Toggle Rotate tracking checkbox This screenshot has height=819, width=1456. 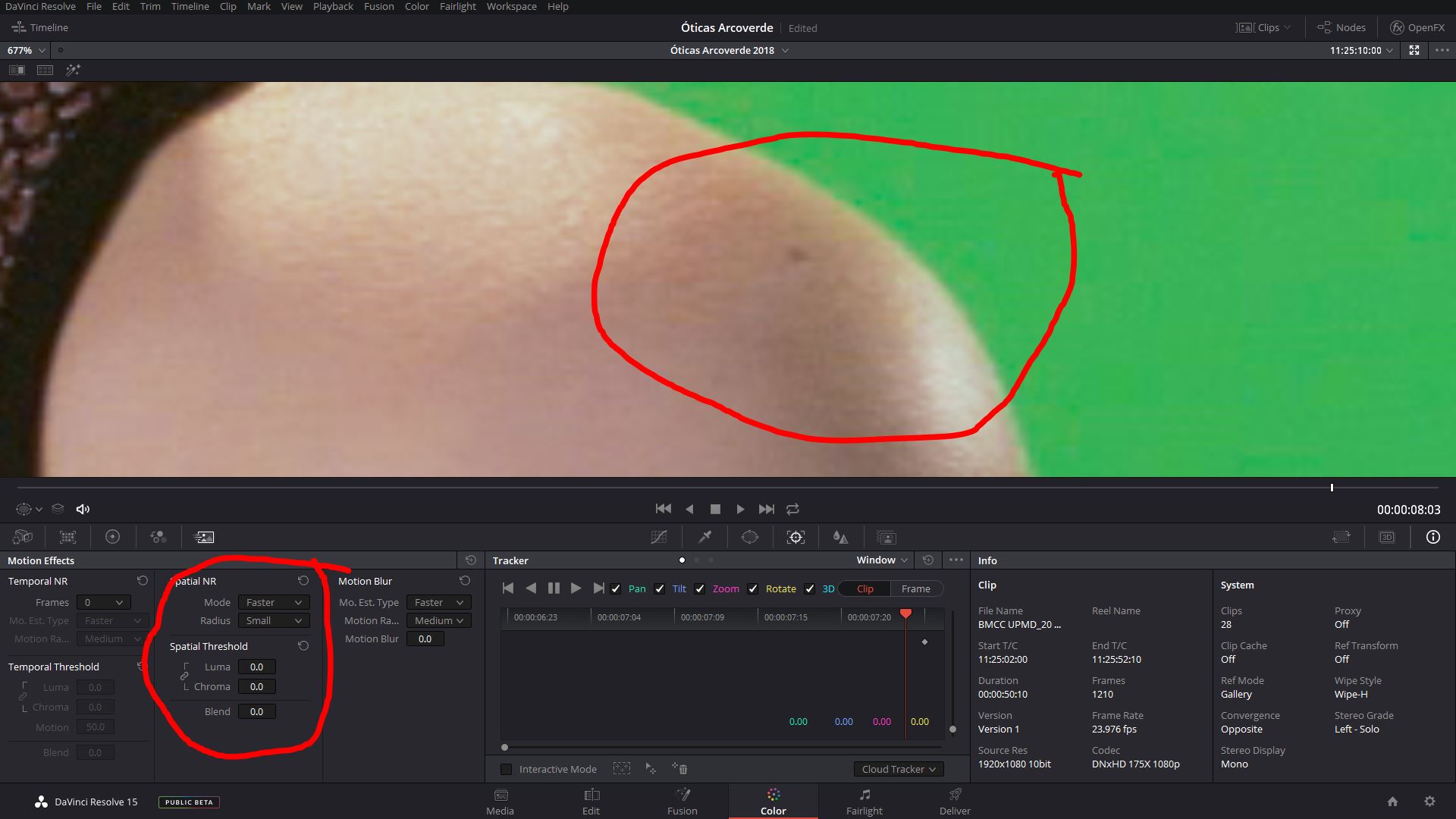(x=753, y=588)
